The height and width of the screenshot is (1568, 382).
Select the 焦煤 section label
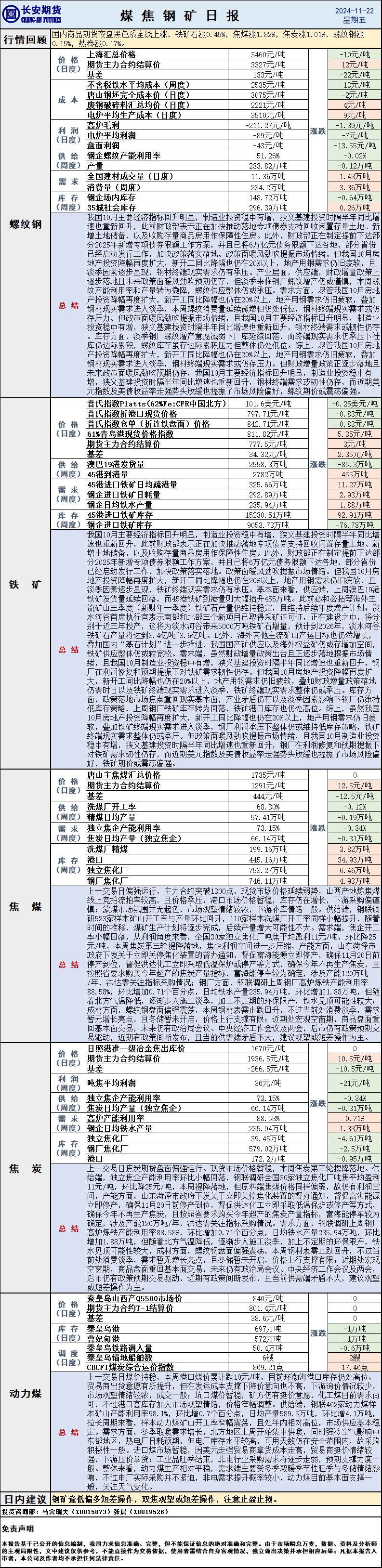pos(25,906)
